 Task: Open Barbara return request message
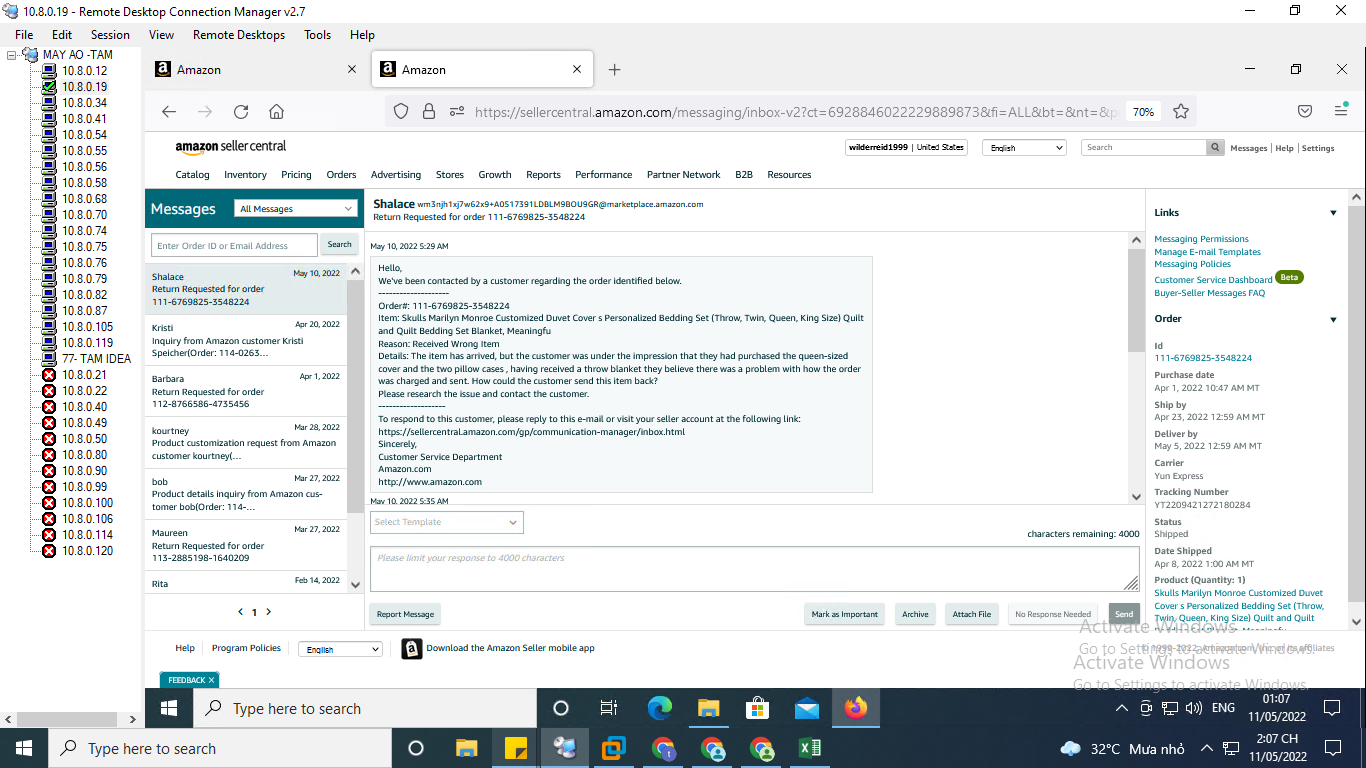coord(246,391)
